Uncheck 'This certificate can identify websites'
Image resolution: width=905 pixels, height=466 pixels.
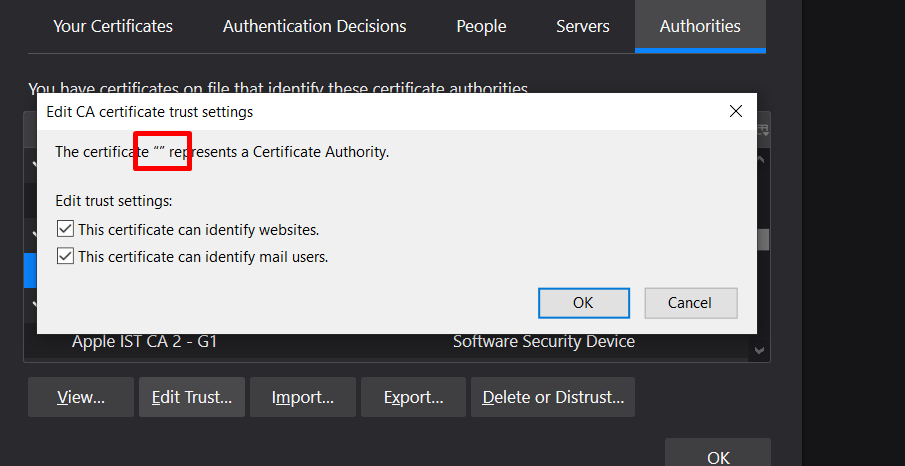[66, 229]
